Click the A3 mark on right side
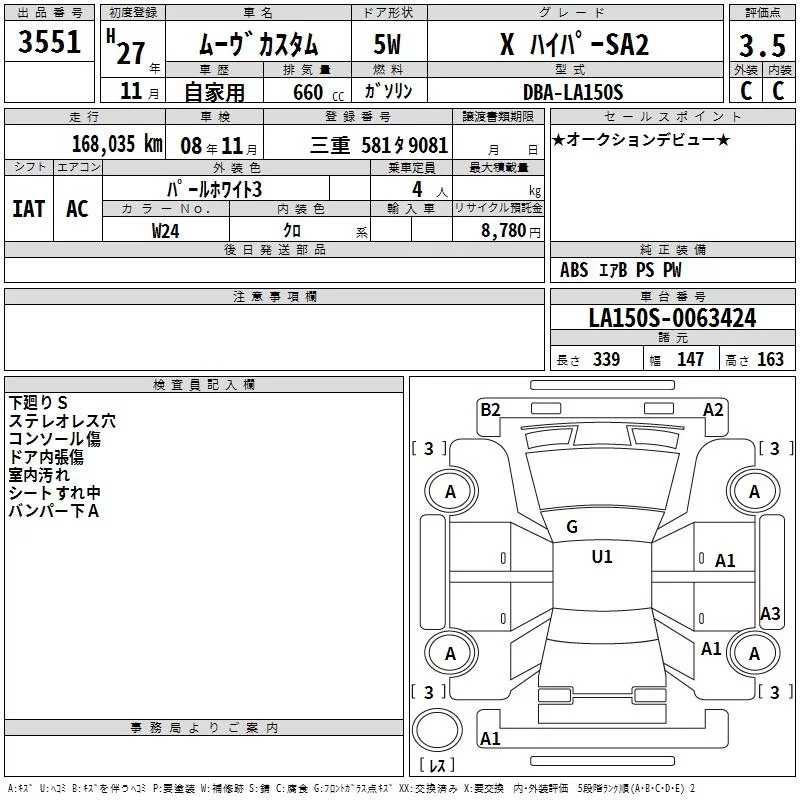800x800 pixels. click(x=770, y=613)
